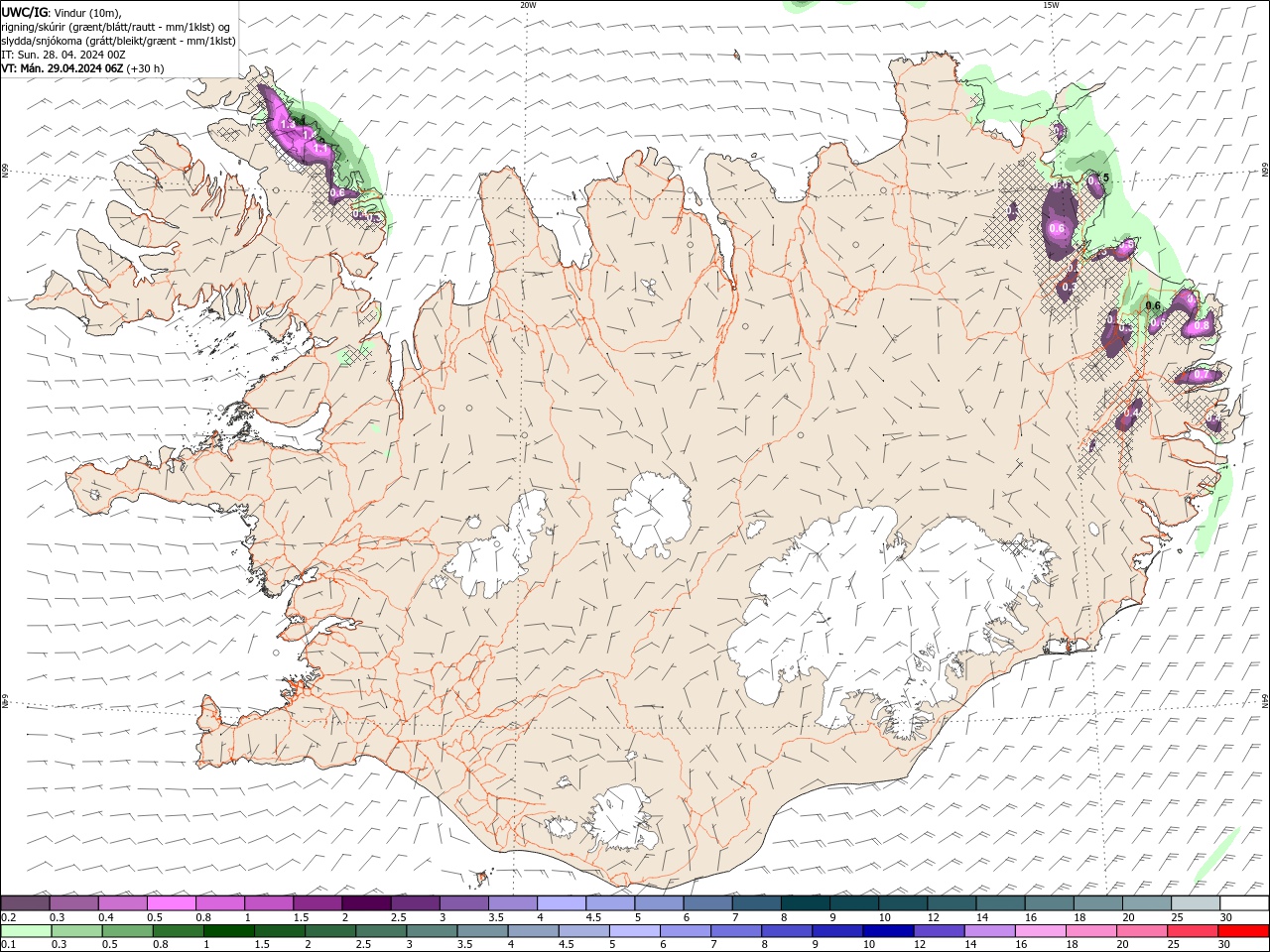Viewport: 1270px width, 952px height.
Task: Click the black '0.6' precipitation label in the east
Action: 1154,306
